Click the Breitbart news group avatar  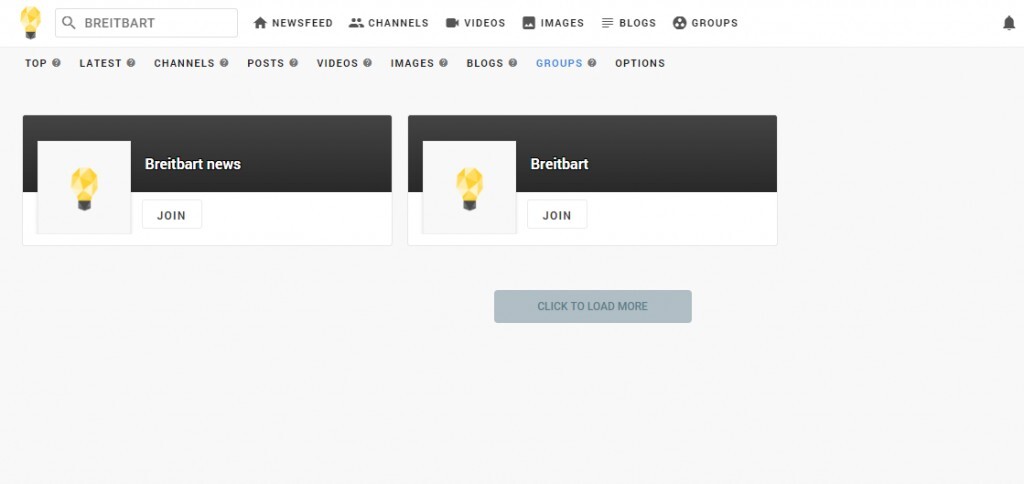[84, 187]
